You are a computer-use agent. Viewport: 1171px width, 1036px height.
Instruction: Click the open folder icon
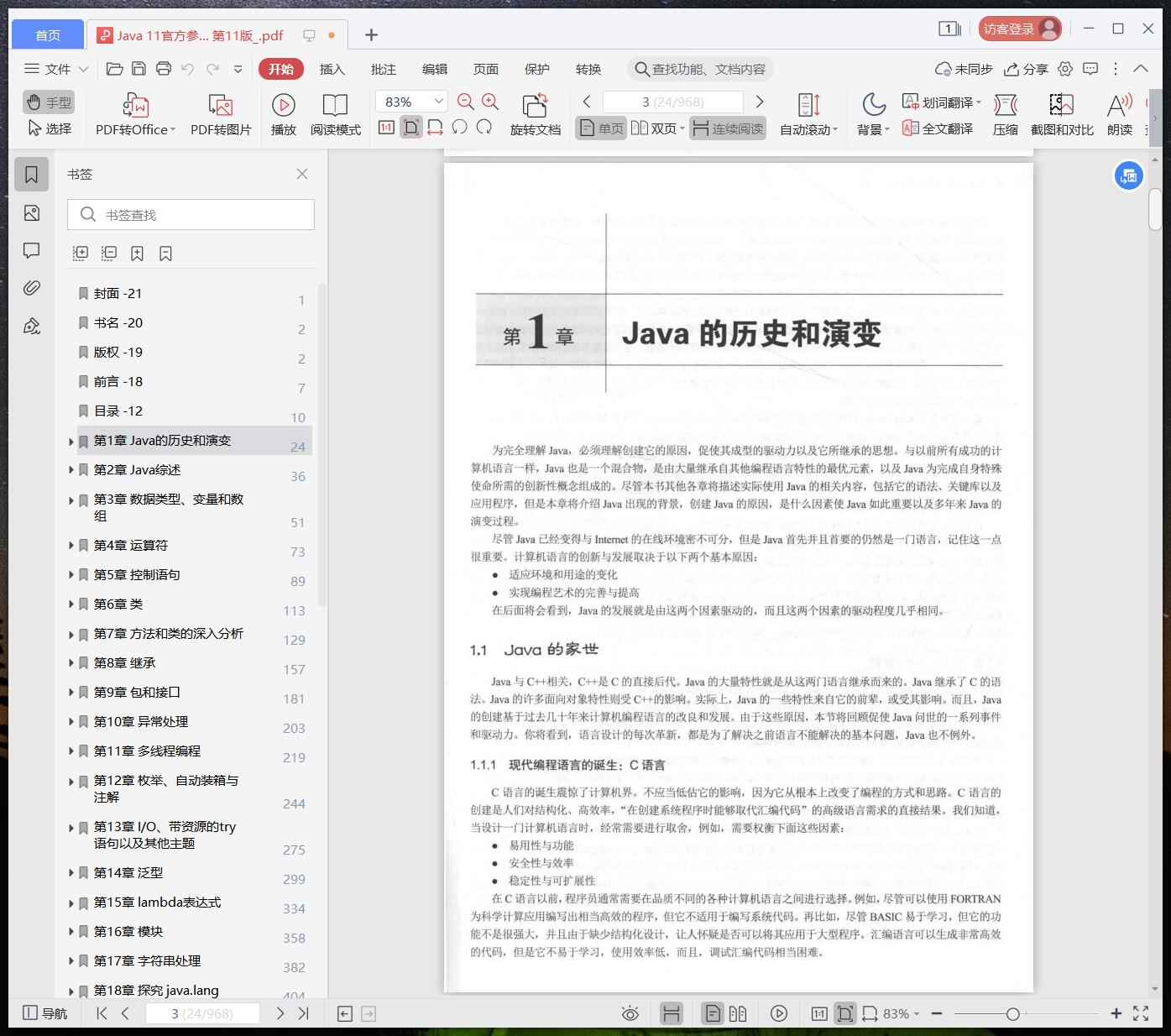115,69
